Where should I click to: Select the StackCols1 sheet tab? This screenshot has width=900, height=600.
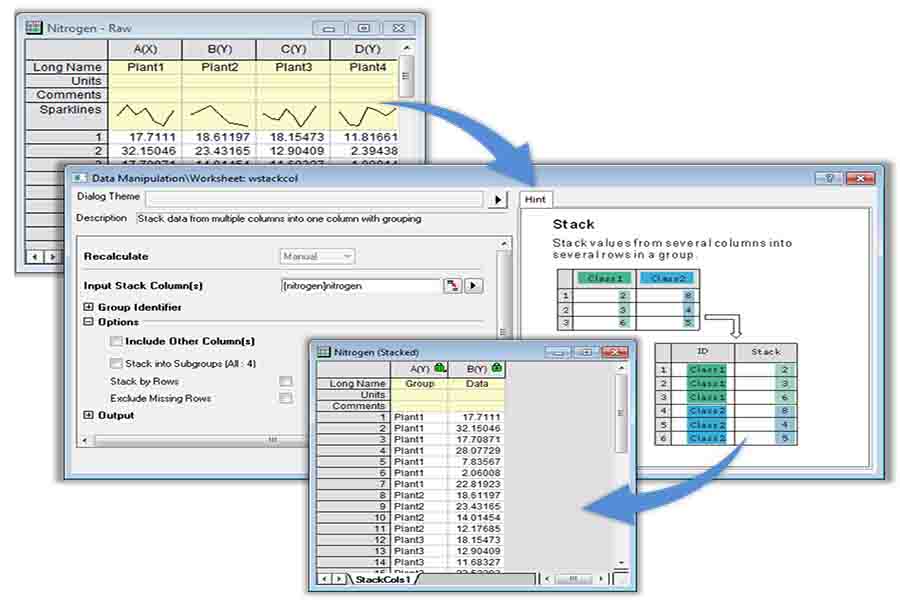pyautogui.click(x=383, y=579)
